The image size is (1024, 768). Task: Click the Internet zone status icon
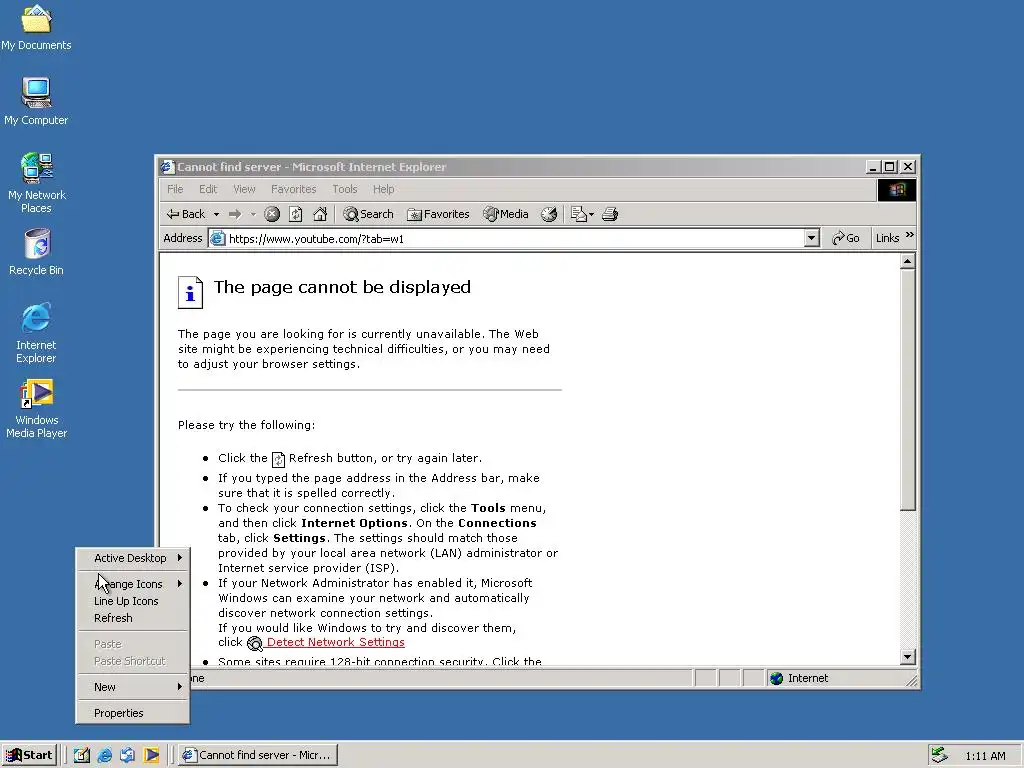pos(776,679)
